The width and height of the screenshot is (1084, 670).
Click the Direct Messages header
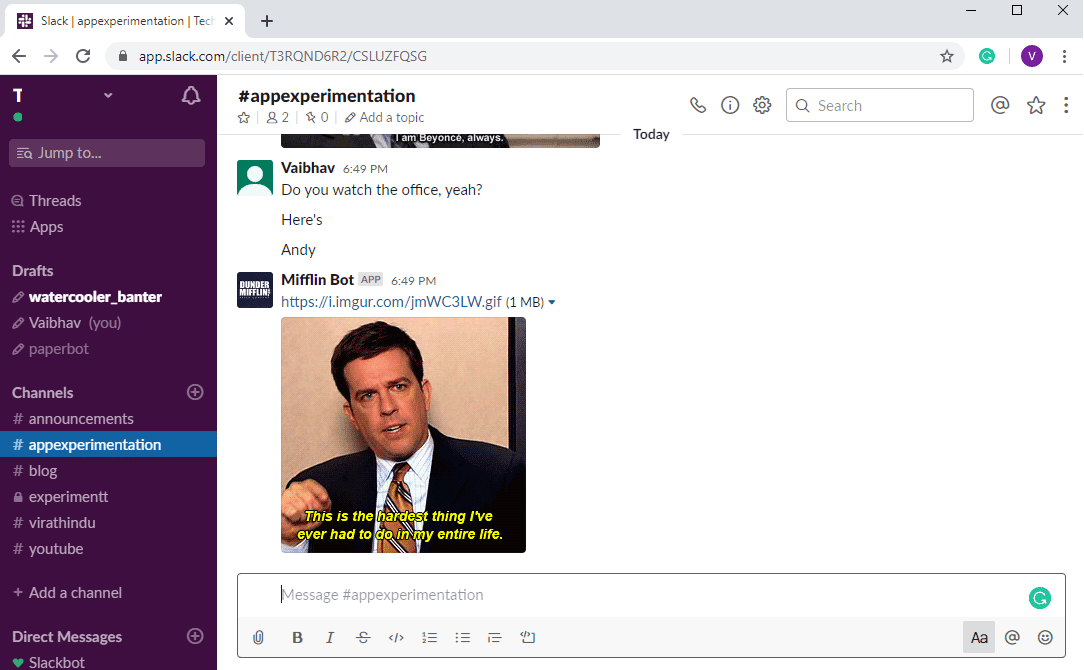pos(67,637)
